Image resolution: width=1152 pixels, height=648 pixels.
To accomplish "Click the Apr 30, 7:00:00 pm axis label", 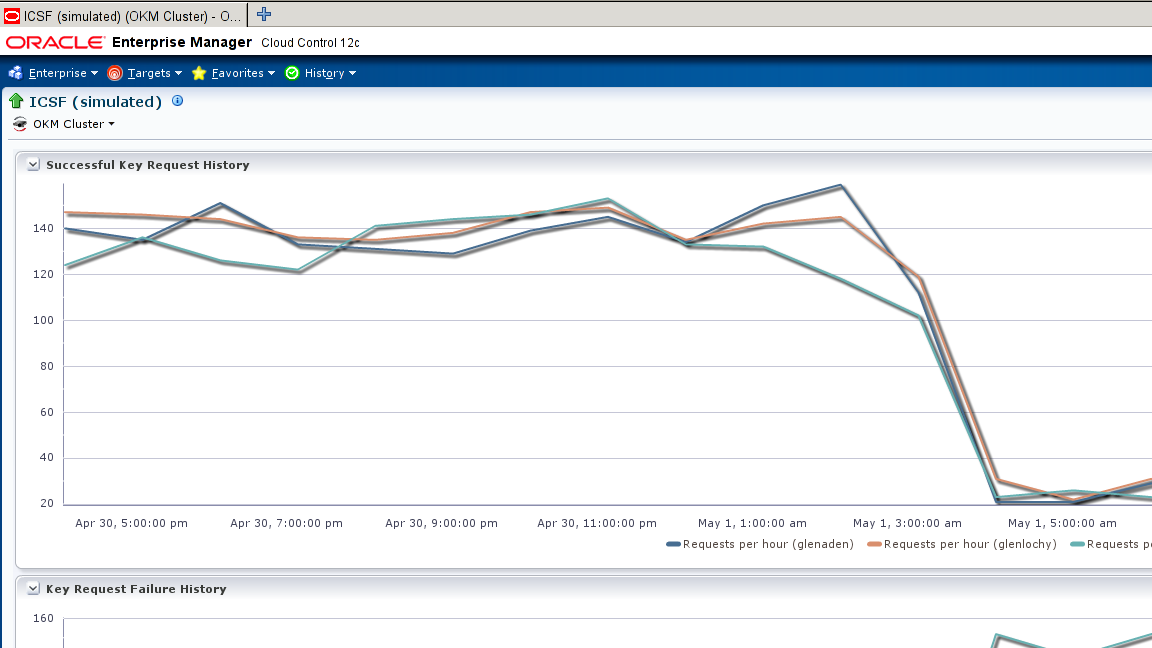I will tap(287, 523).
